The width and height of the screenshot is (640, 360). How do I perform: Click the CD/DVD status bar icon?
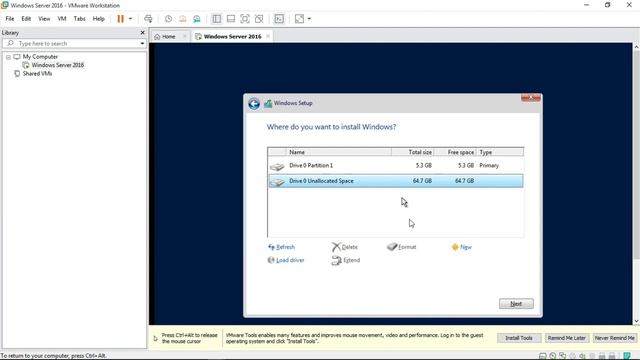point(553,356)
